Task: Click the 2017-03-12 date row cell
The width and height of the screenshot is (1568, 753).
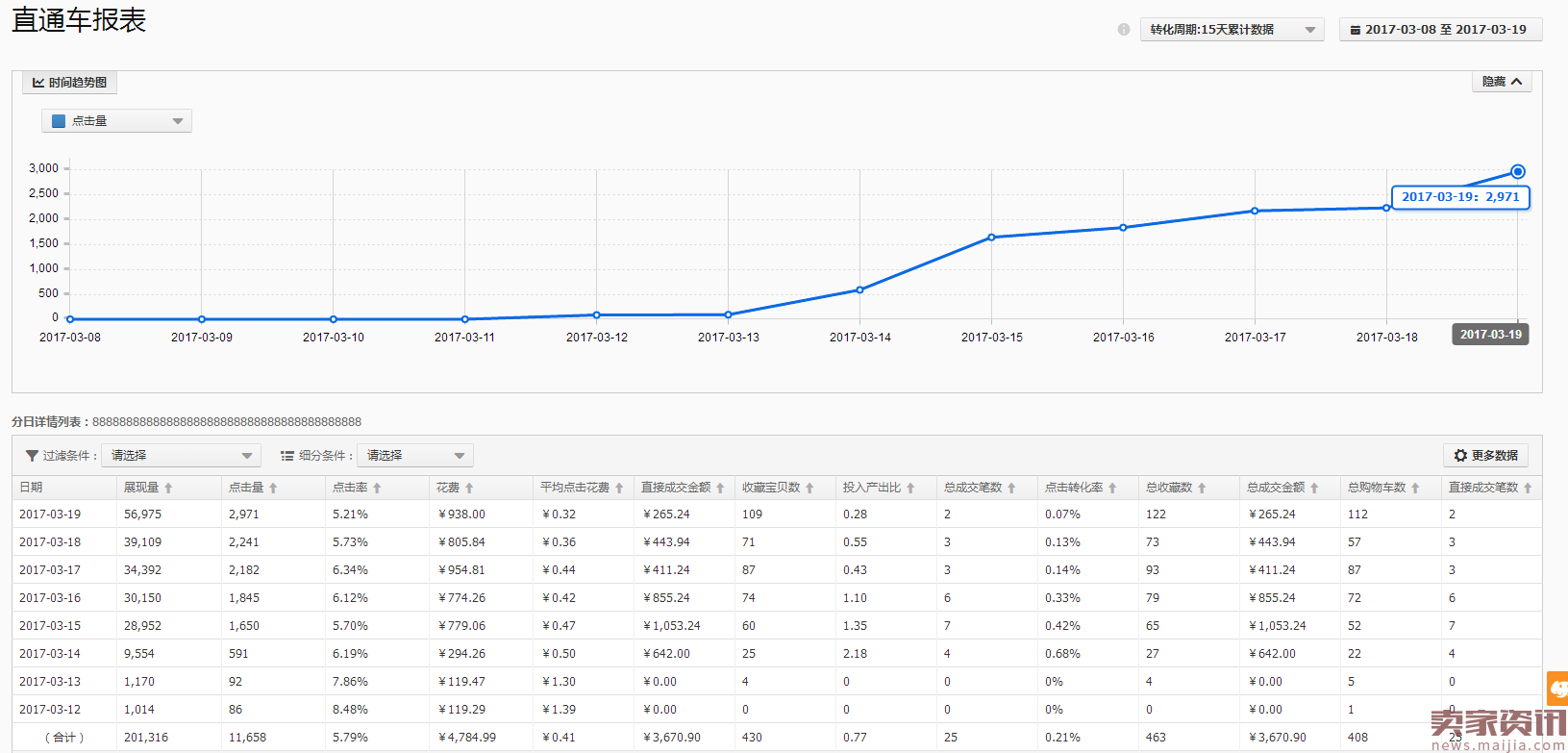Action: pyautogui.click(x=50, y=710)
